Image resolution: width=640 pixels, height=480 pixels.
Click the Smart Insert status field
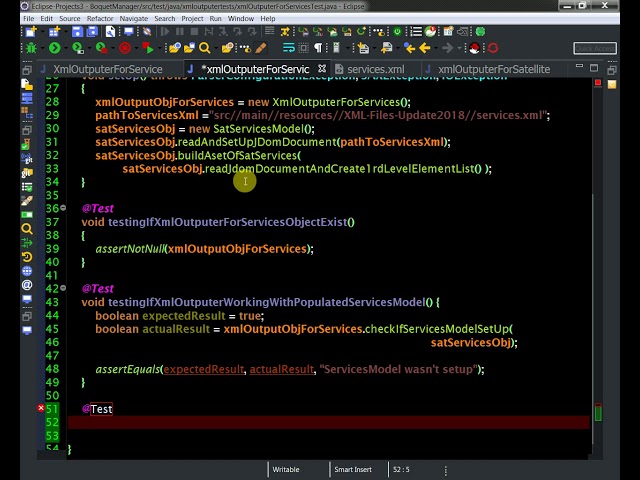[353, 469]
